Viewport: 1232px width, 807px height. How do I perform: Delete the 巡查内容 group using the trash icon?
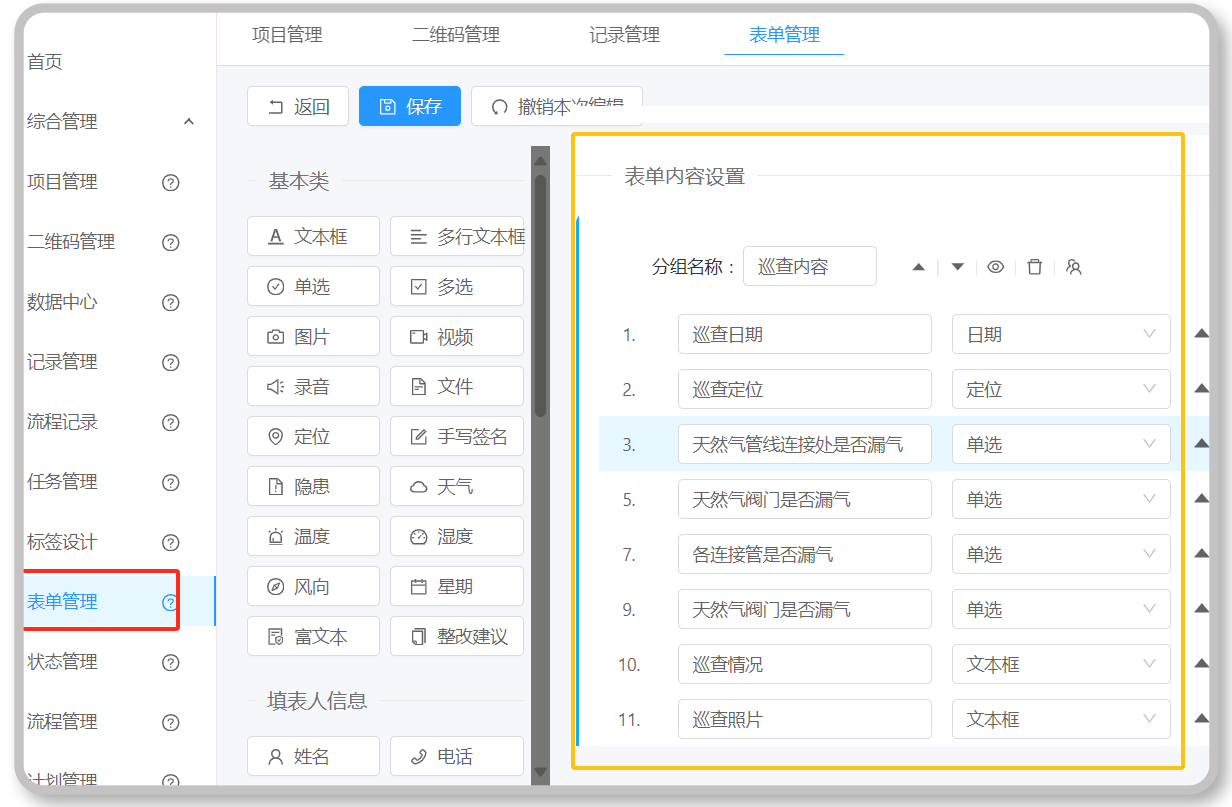[x=1035, y=267]
